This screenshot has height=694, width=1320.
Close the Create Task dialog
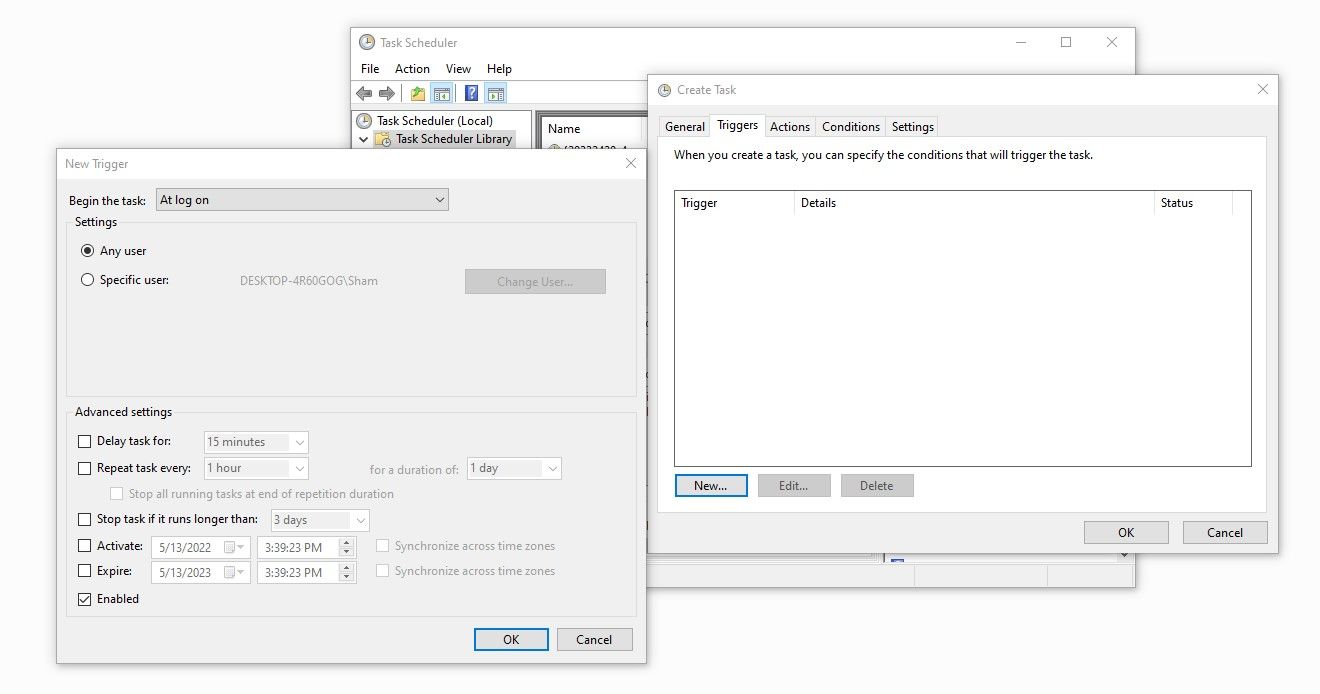tap(1262, 90)
